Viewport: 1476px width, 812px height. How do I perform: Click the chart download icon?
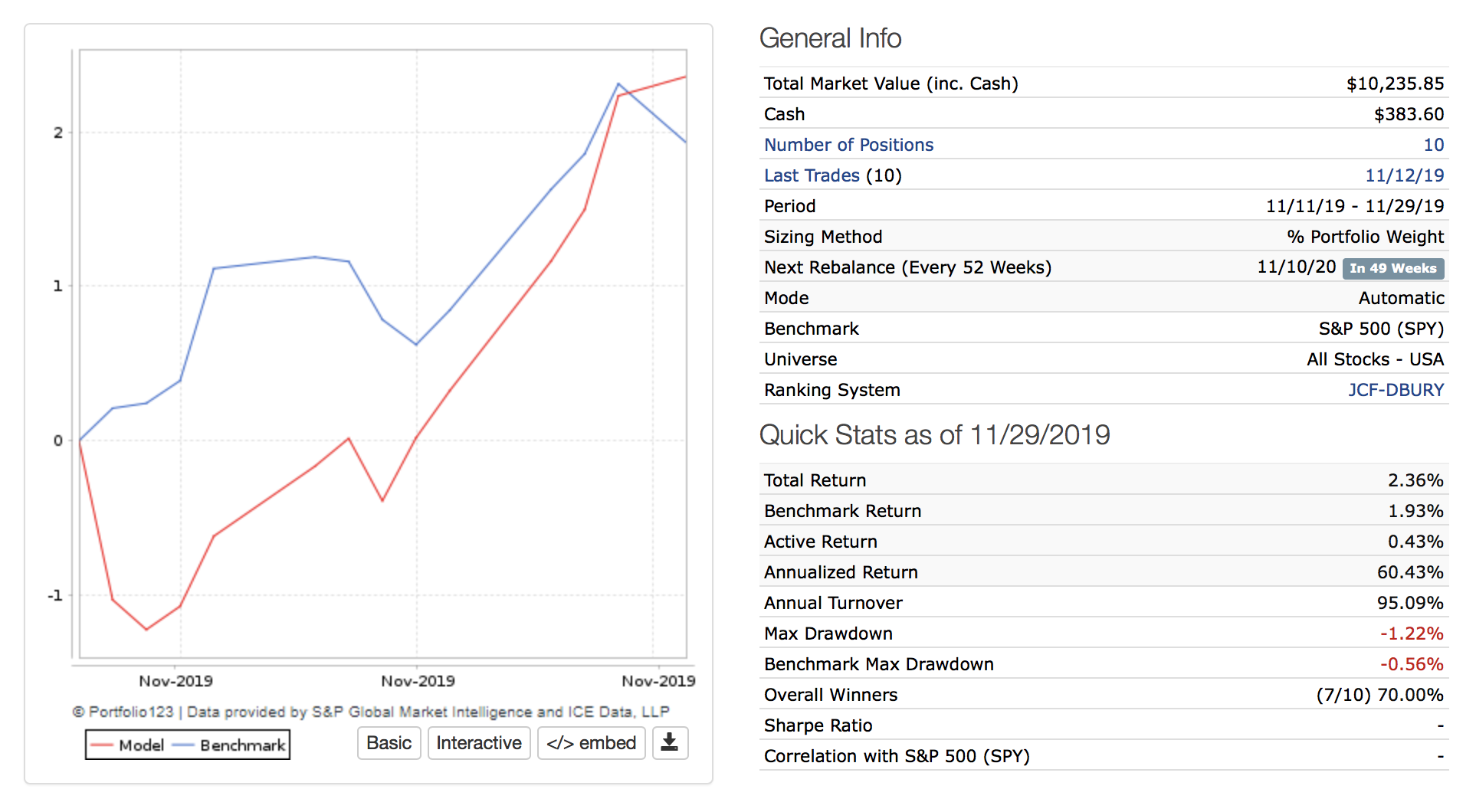pyautogui.click(x=670, y=742)
